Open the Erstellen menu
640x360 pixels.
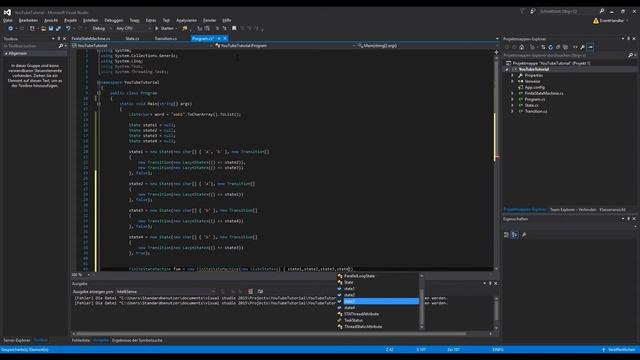(90, 20)
